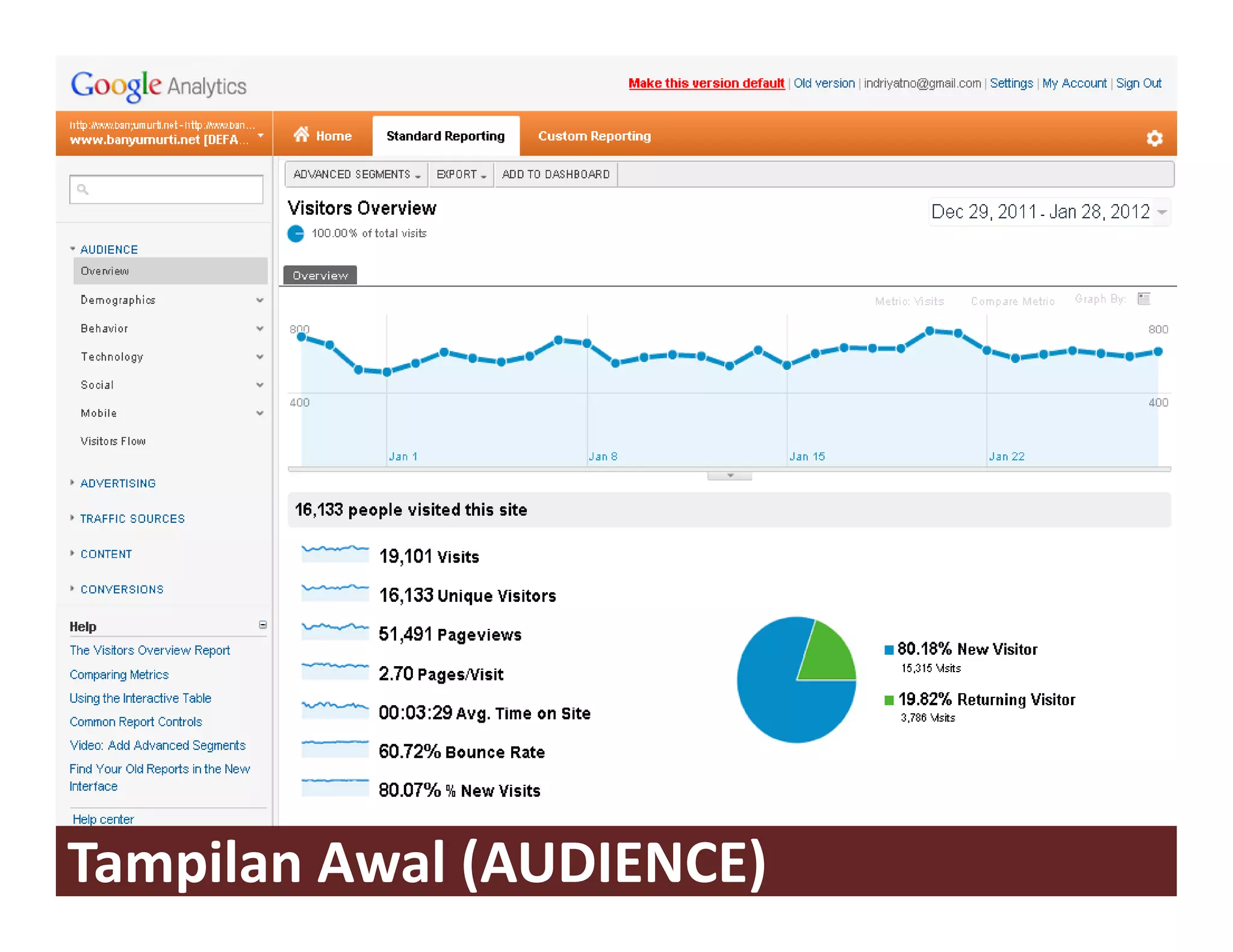Switch to the Standard Reporting tab
This screenshot has height=952, width=1233.
[446, 136]
